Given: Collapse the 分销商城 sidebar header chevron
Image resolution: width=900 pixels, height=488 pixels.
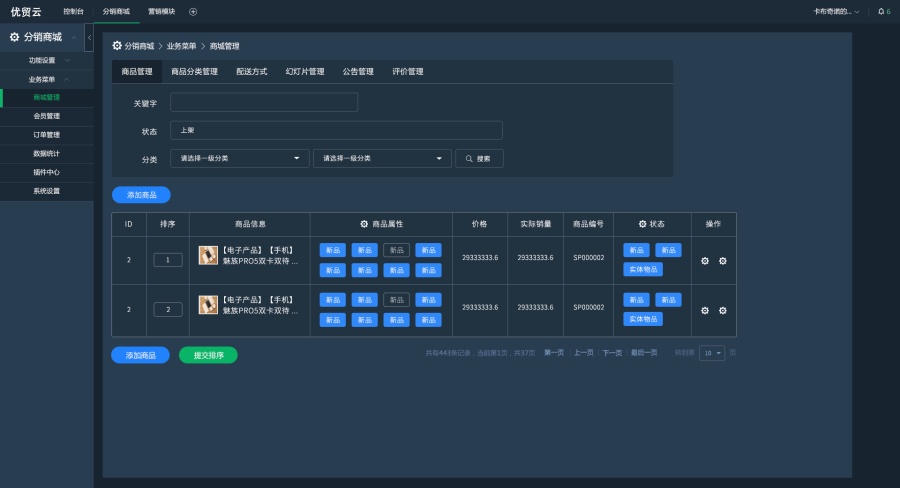Looking at the screenshot, I should pos(74,37).
